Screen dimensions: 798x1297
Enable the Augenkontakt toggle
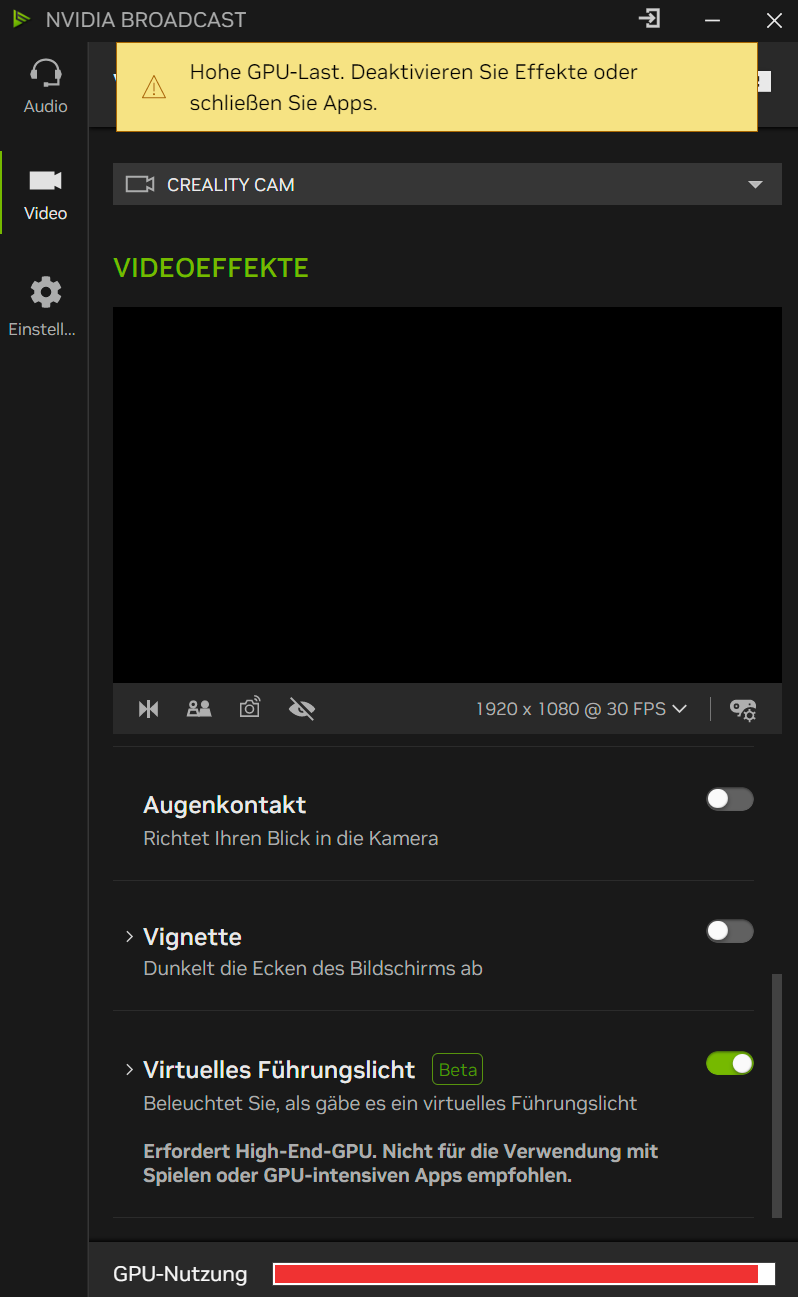click(x=730, y=799)
